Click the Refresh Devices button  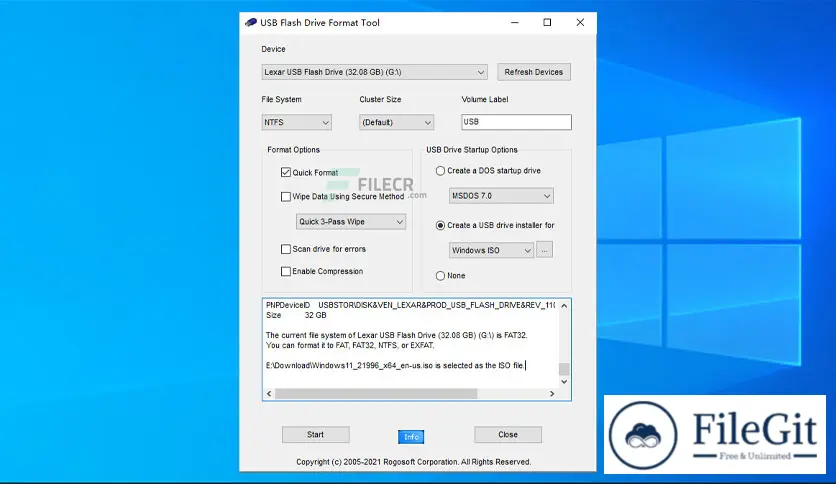[x=534, y=72]
